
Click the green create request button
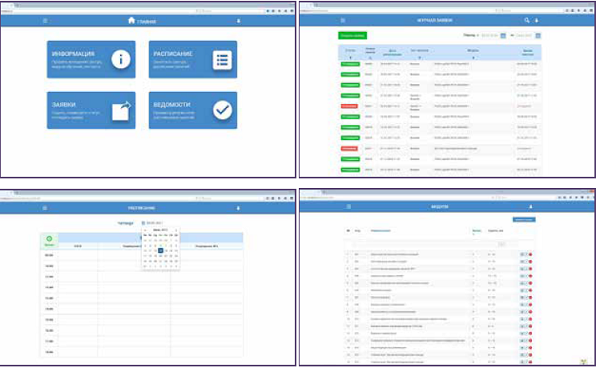click(352, 35)
